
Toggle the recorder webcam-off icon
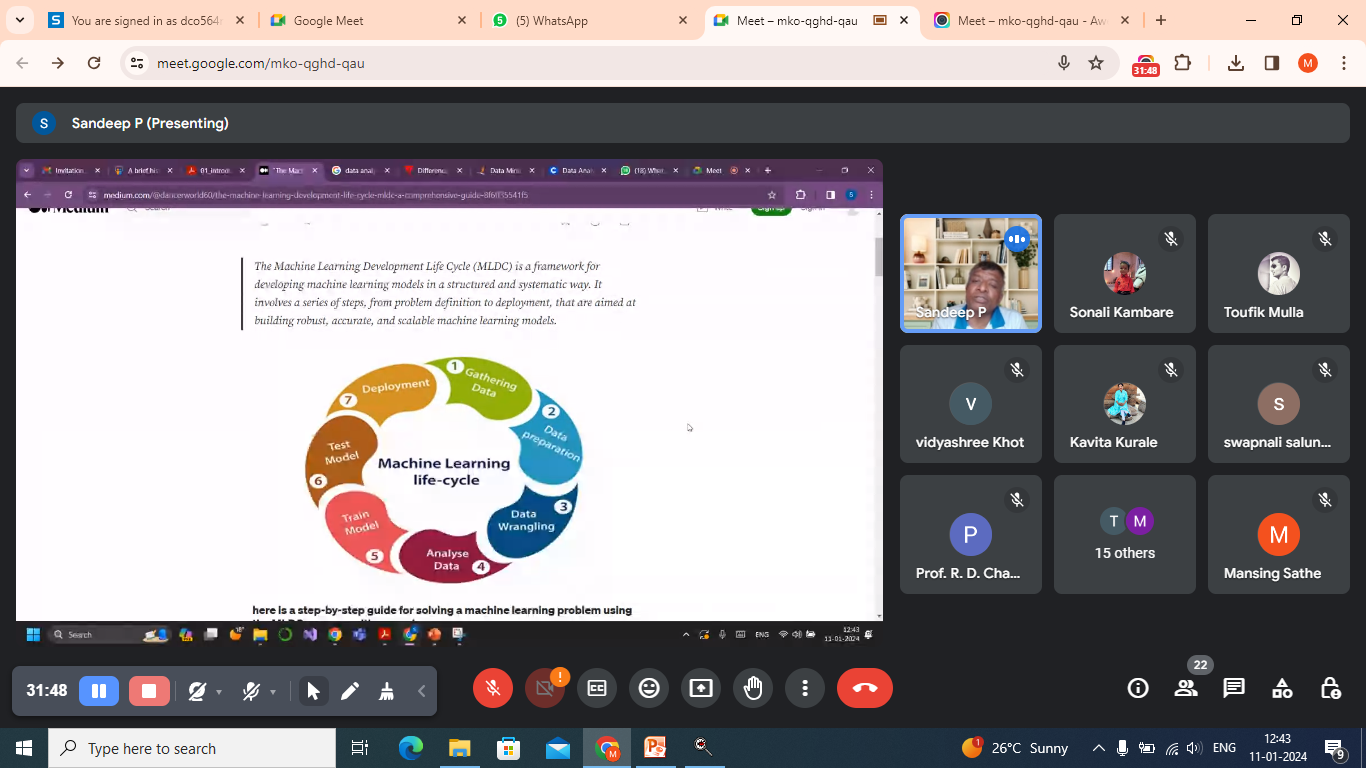[x=197, y=691]
